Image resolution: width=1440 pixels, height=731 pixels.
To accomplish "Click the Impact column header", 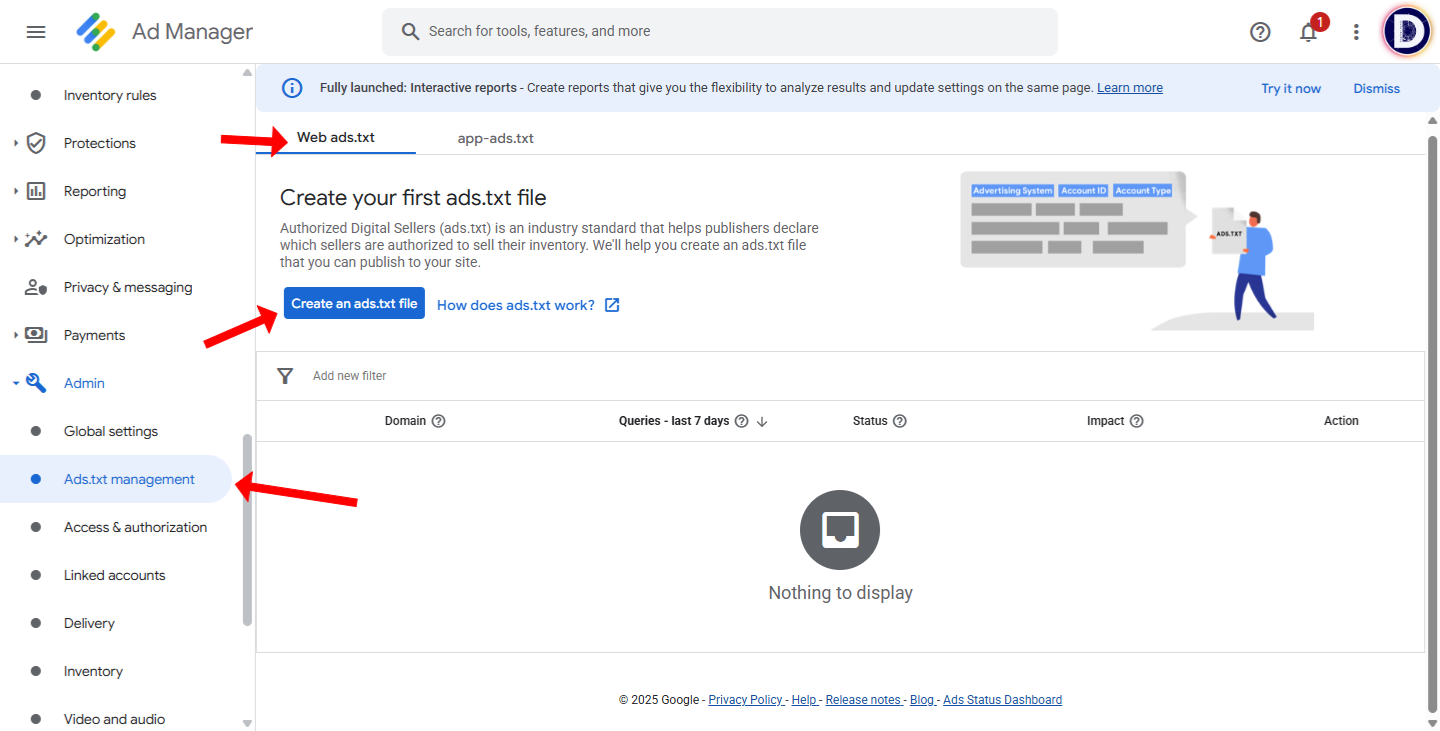I will click(x=1106, y=421).
